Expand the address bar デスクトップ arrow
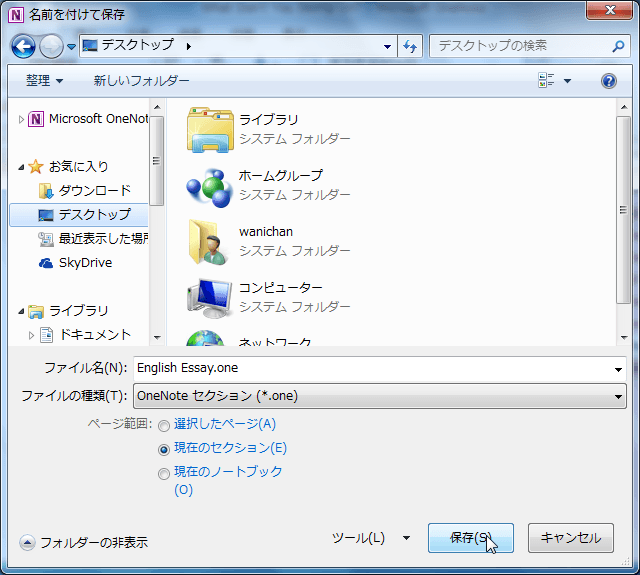The width and height of the screenshot is (640, 575). [x=189, y=47]
